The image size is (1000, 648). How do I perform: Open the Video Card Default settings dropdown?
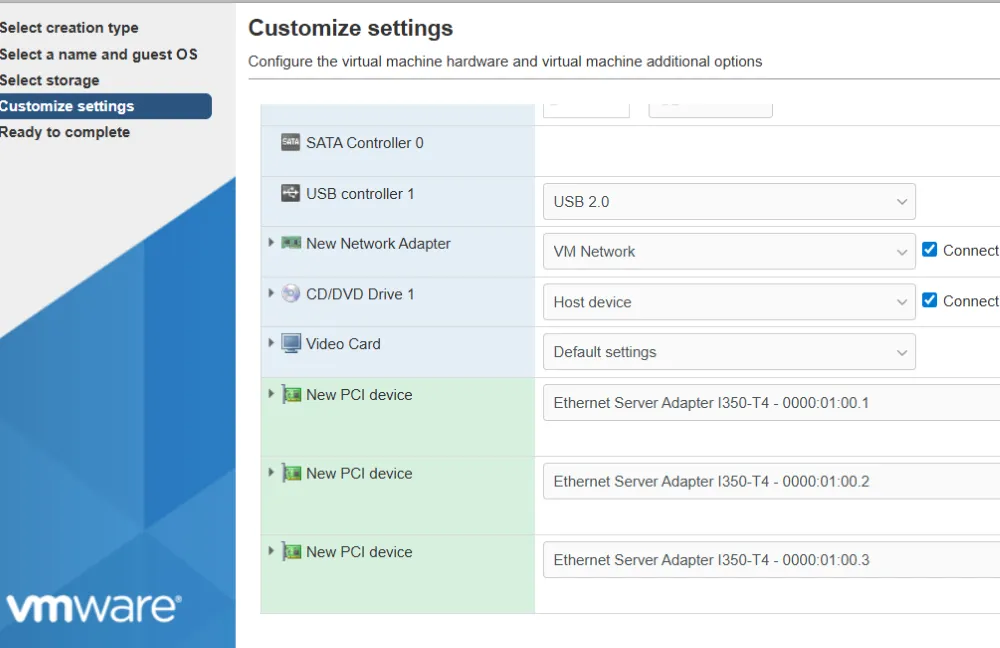click(x=729, y=352)
